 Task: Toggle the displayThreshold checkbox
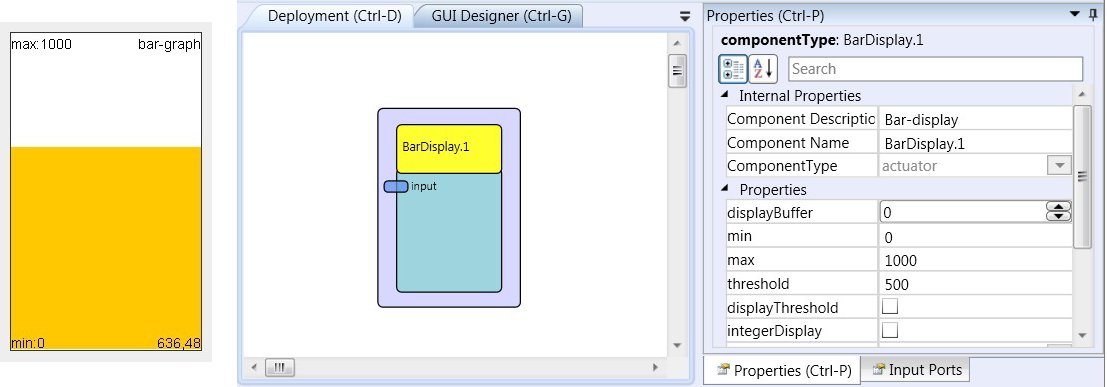point(890,307)
